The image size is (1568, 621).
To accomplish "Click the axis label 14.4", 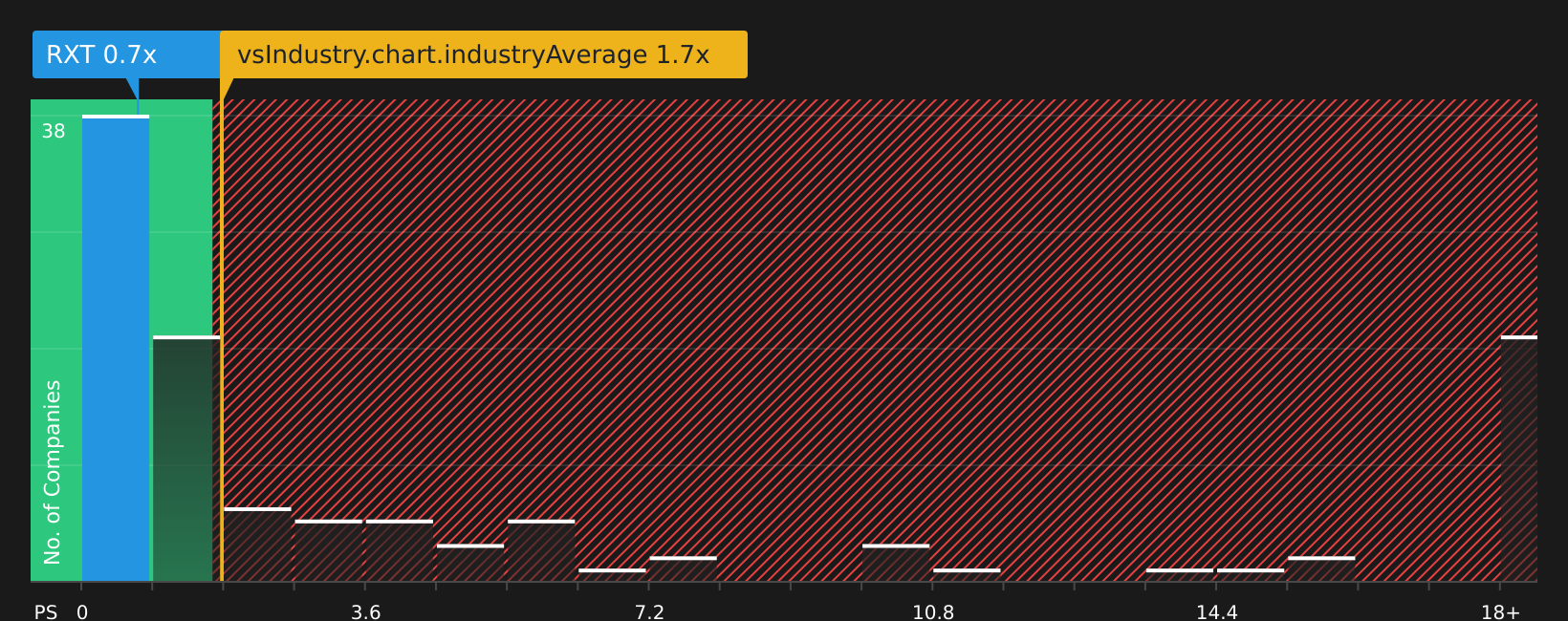I will tap(1216, 611).
